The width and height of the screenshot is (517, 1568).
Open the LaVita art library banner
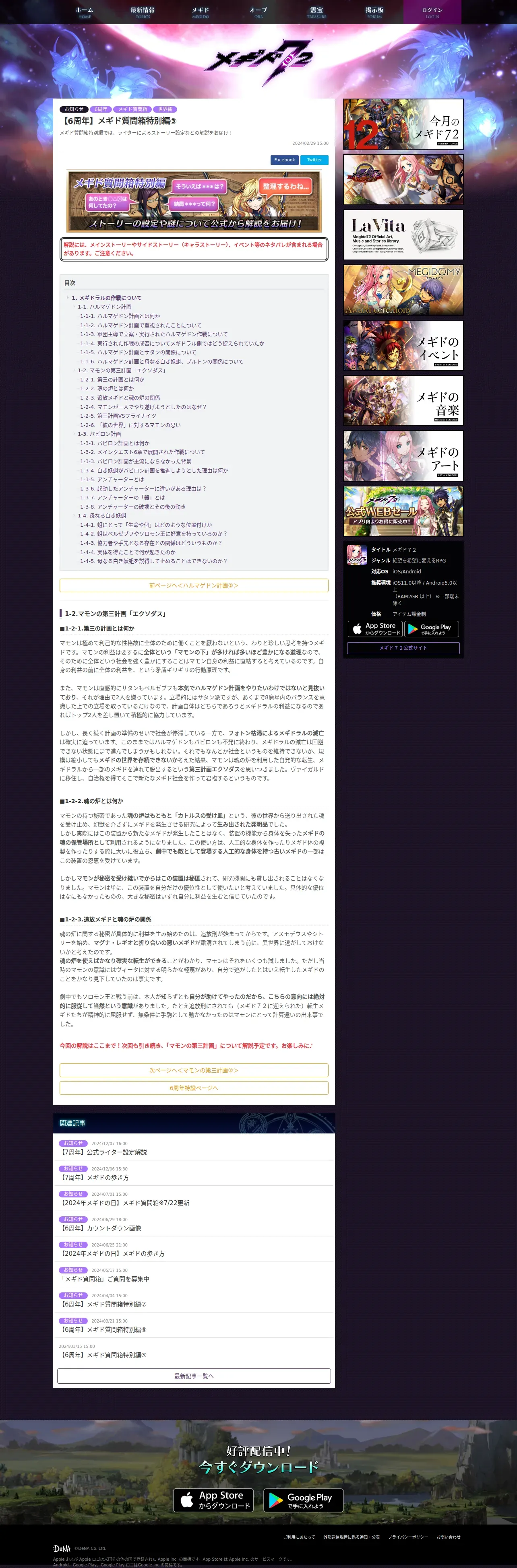pyautogui.click(x=403, y=235)
